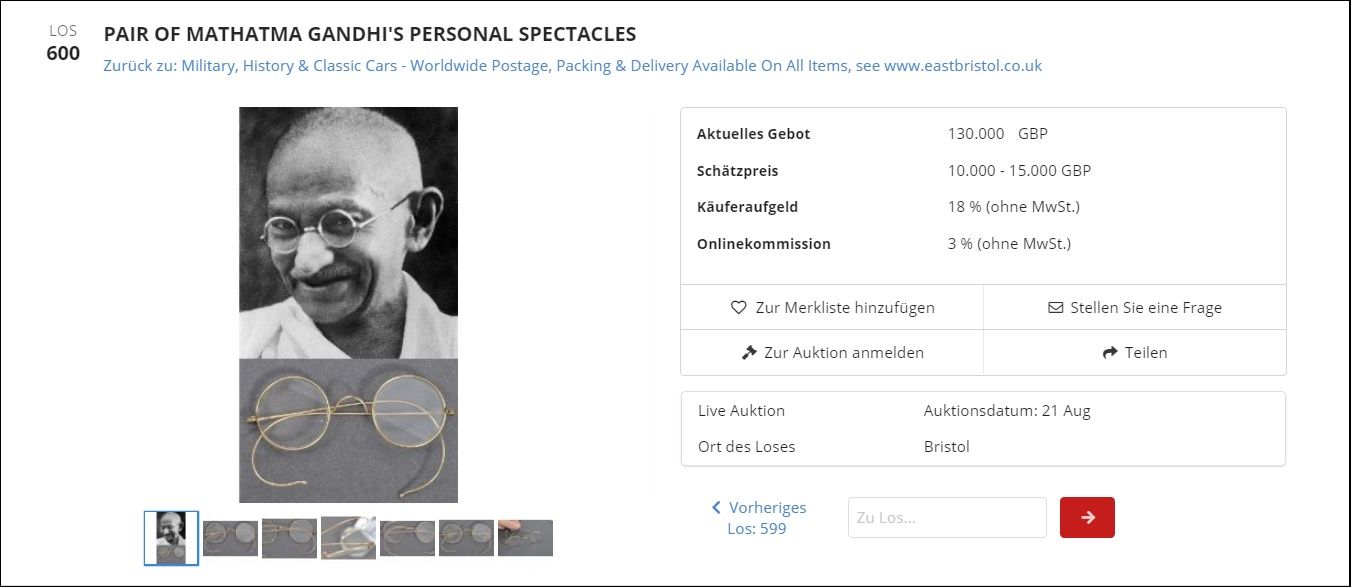Click the gavel icon for auction registration
This screenshot has height=587, width=1351.
click(x=749, y=353)
